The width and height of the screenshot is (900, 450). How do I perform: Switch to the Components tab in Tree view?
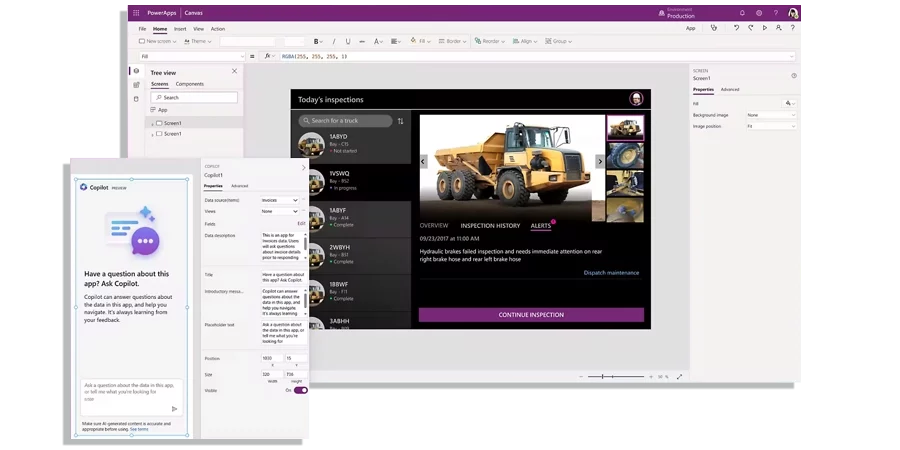pos(190,84)
